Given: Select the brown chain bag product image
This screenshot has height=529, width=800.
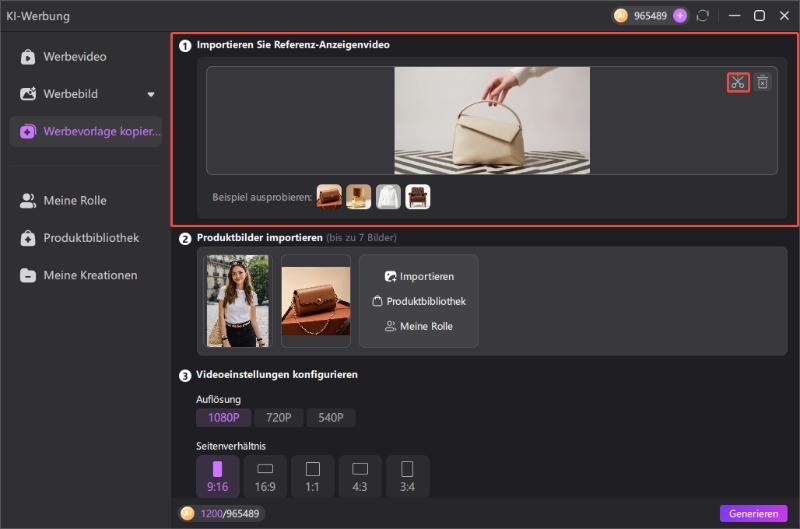Looking at the screenshot, I should point(316,301).
